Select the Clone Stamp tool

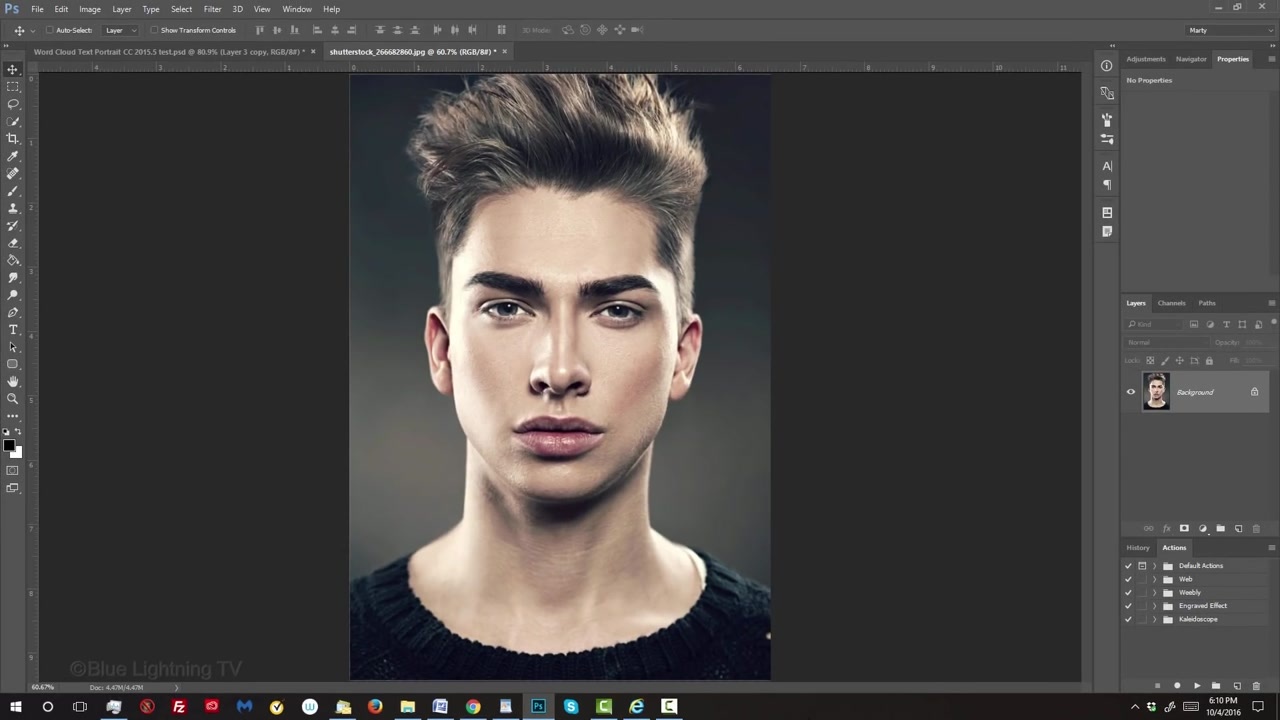point(13,208)
